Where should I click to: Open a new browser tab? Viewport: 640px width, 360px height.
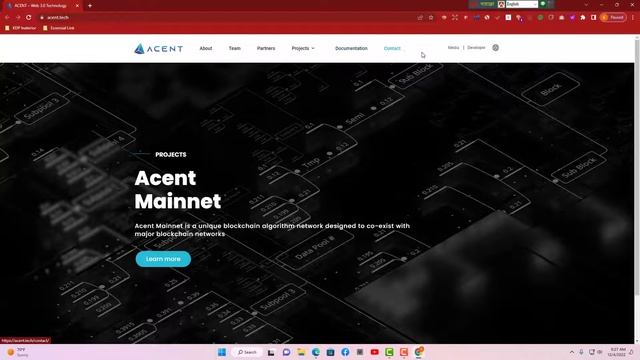tap(90, 6)
